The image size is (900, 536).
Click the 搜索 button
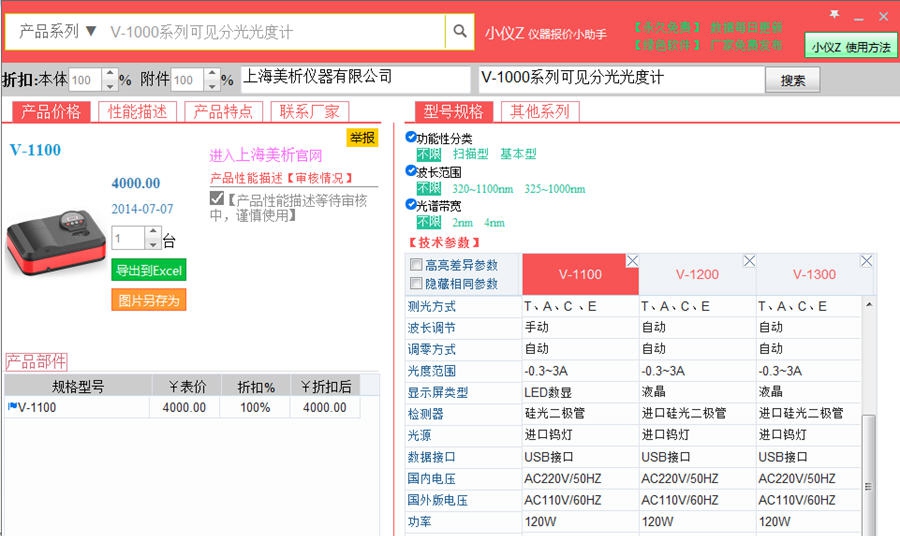793,80
